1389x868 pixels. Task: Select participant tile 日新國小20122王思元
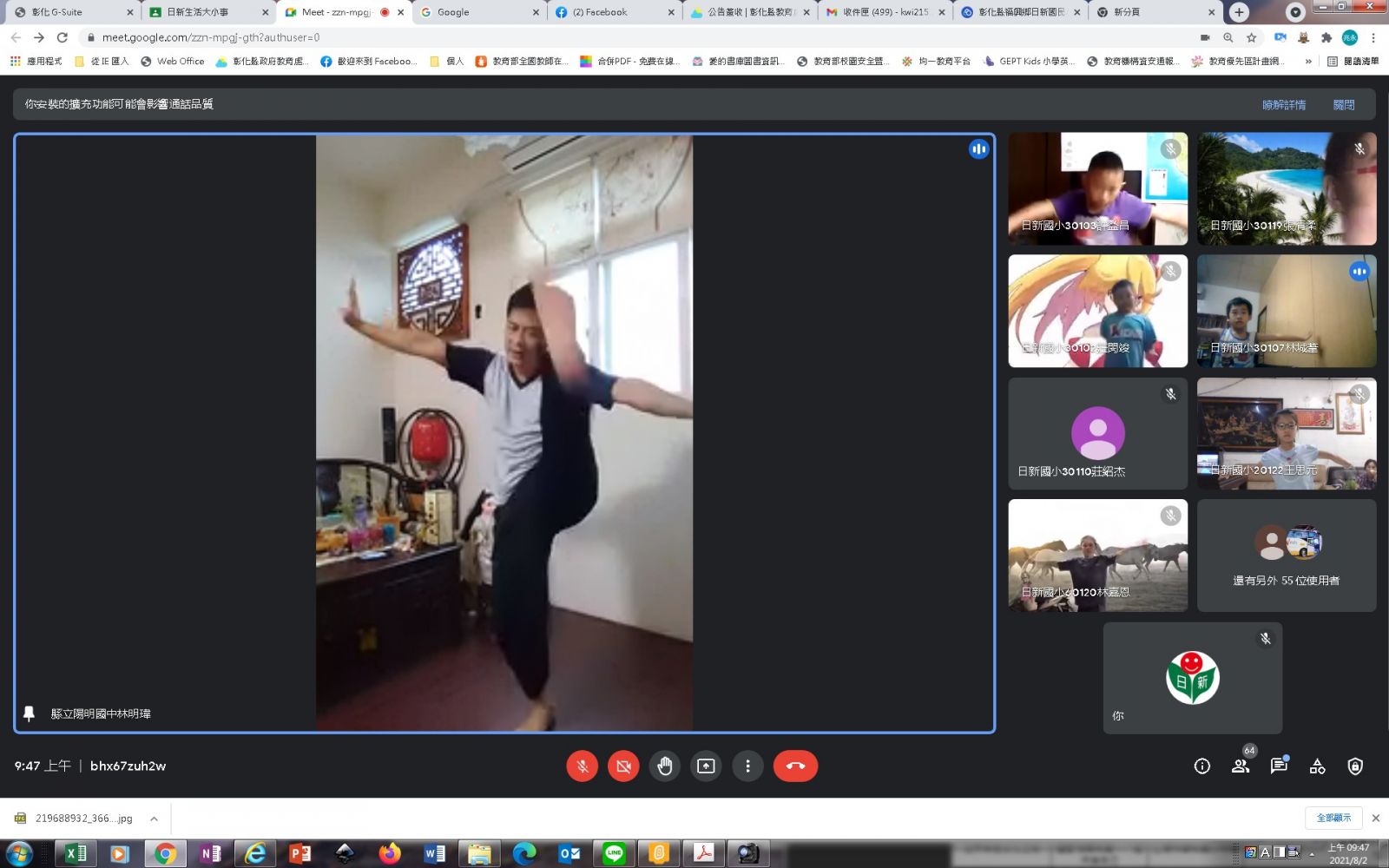tap(1287, 433)
